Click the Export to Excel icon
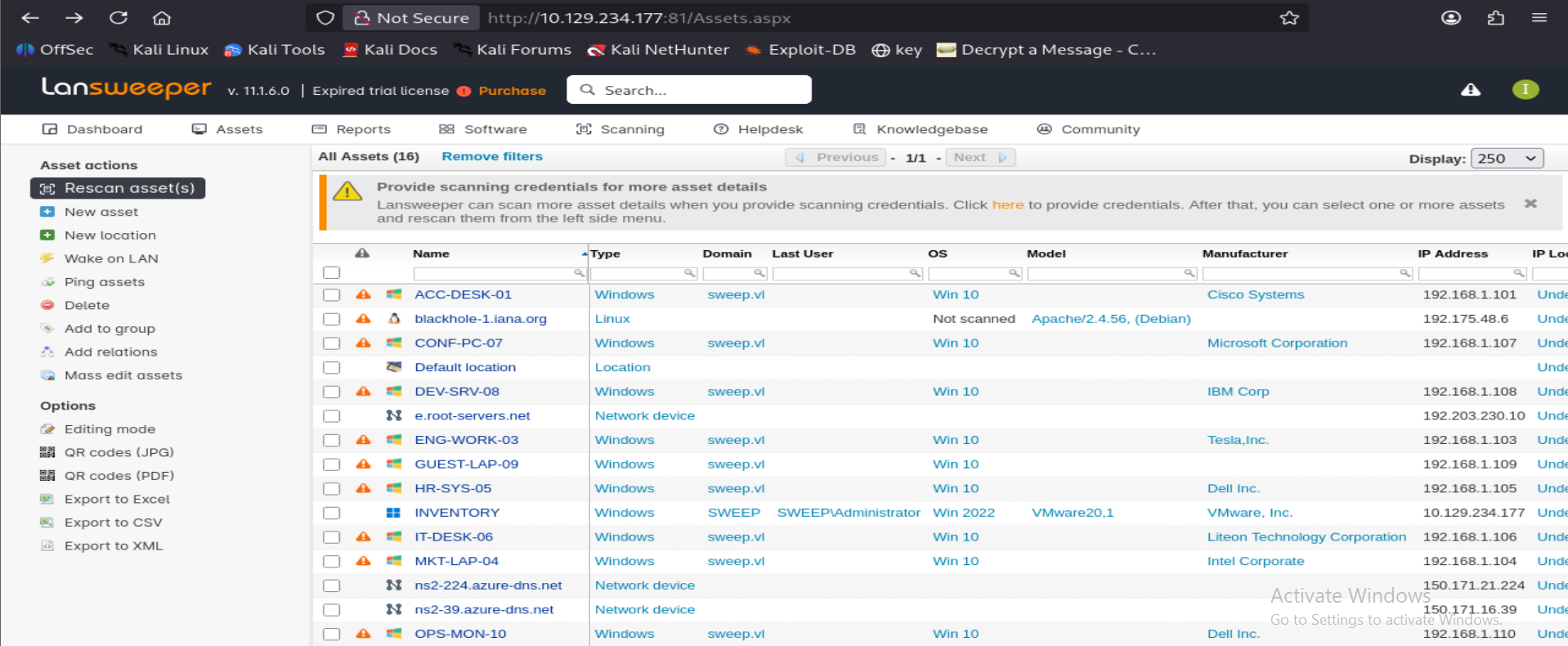This screenshot has height=646, width=1568. click(x=47, y=499)
